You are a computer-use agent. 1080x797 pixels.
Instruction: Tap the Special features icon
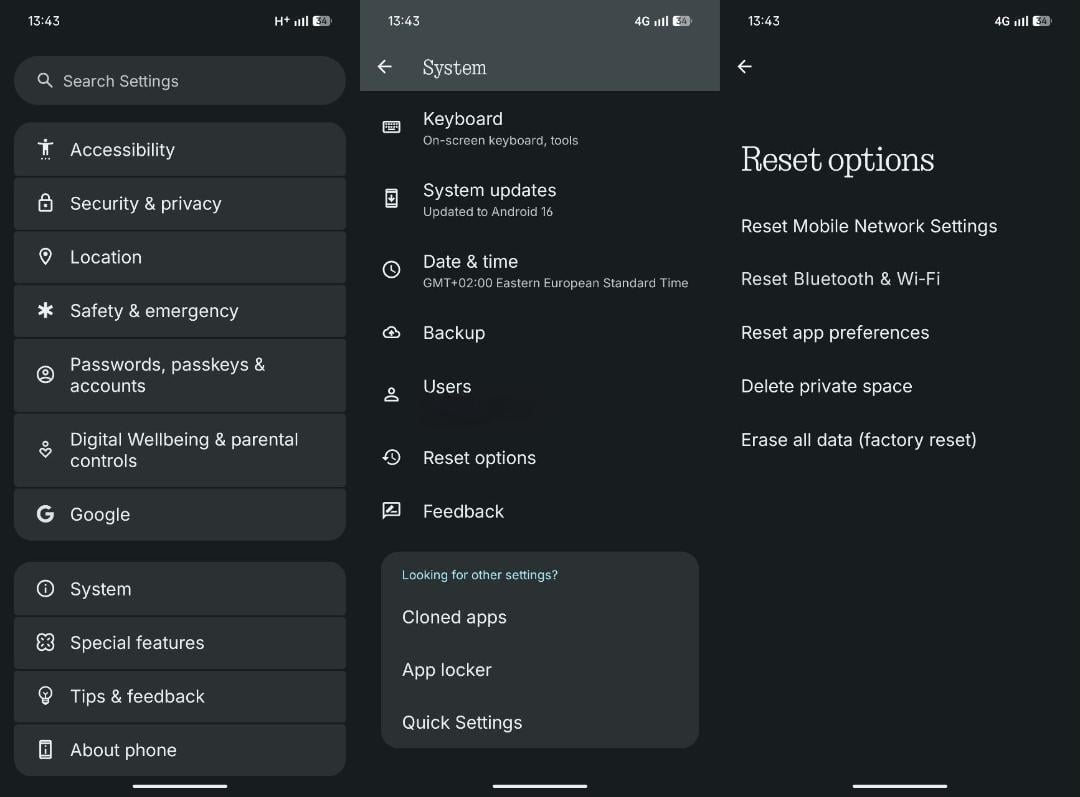click(45, 643)
